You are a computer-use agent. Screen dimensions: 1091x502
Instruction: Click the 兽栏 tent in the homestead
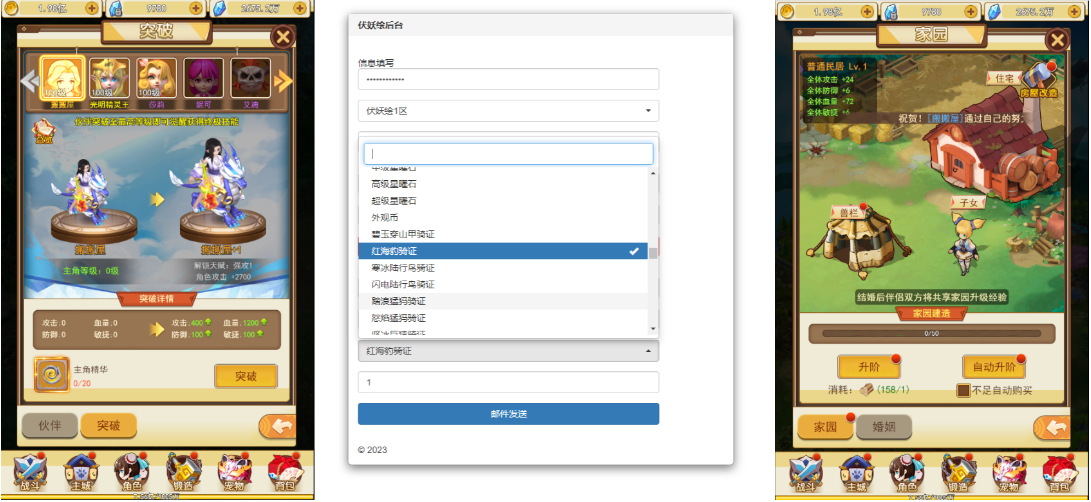[846, 247]
